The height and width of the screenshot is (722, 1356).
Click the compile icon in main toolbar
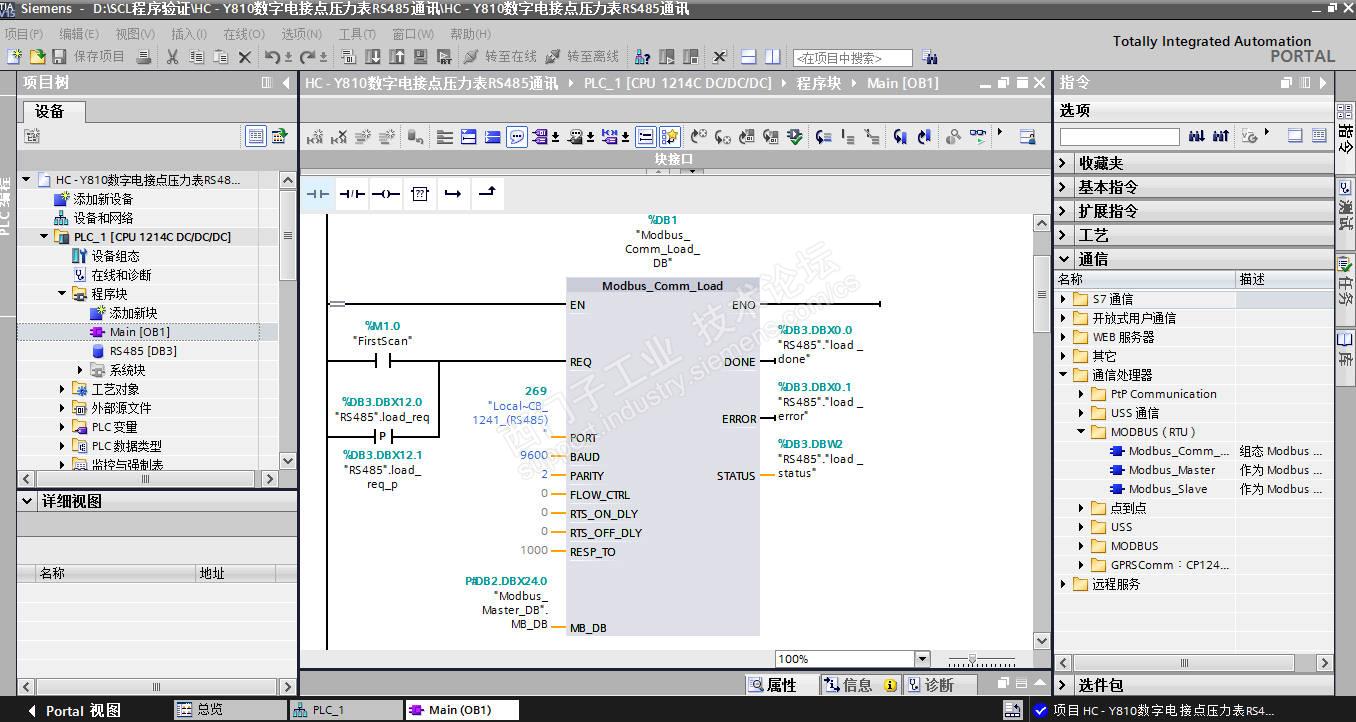(x=350, y=57)
